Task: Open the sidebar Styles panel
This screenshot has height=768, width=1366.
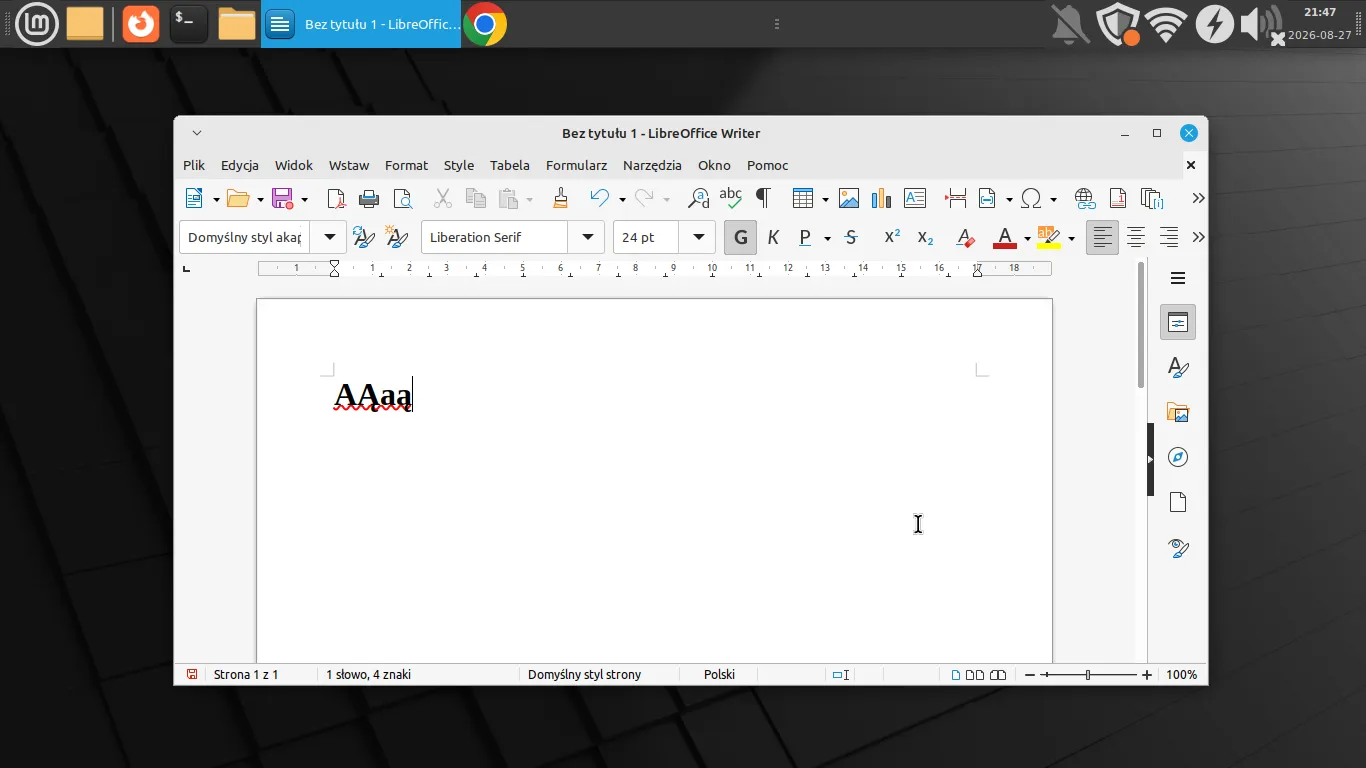Action: tap(1178, 368)
